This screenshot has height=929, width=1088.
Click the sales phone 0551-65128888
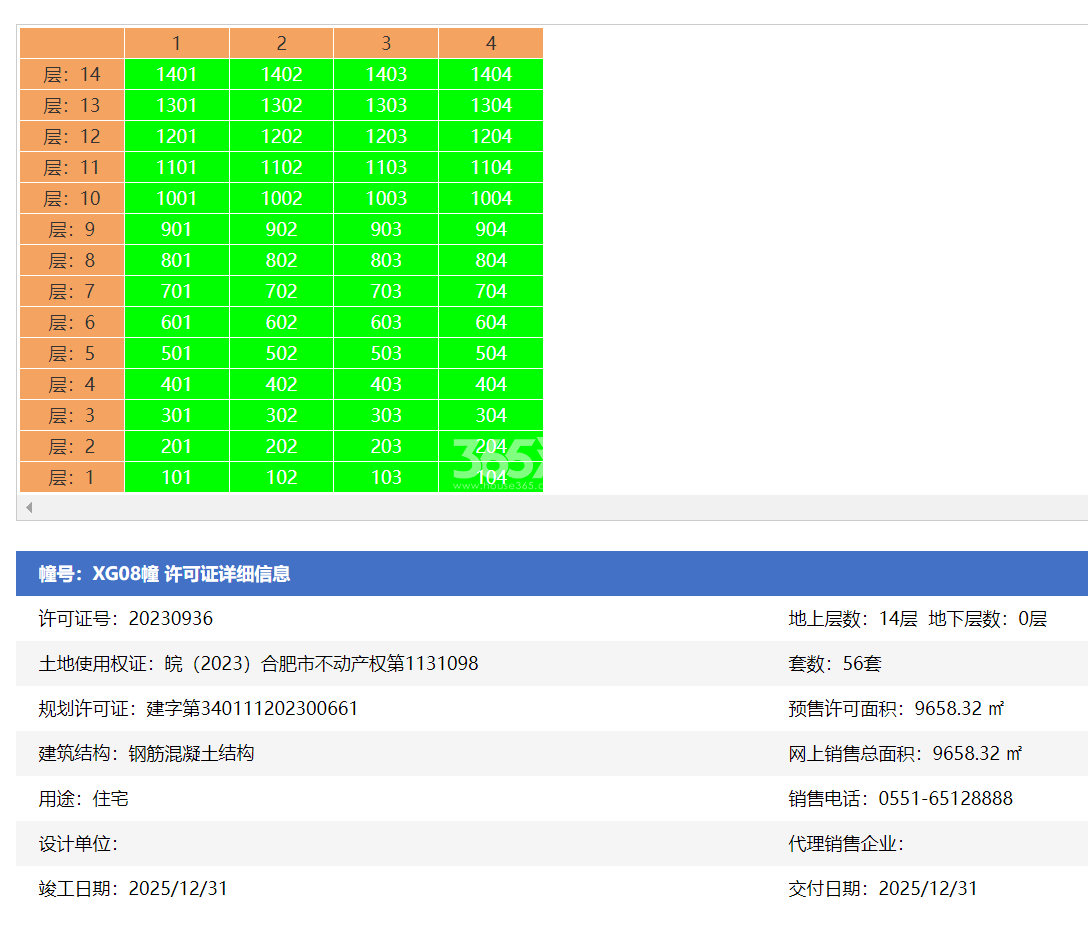(899, 798)
